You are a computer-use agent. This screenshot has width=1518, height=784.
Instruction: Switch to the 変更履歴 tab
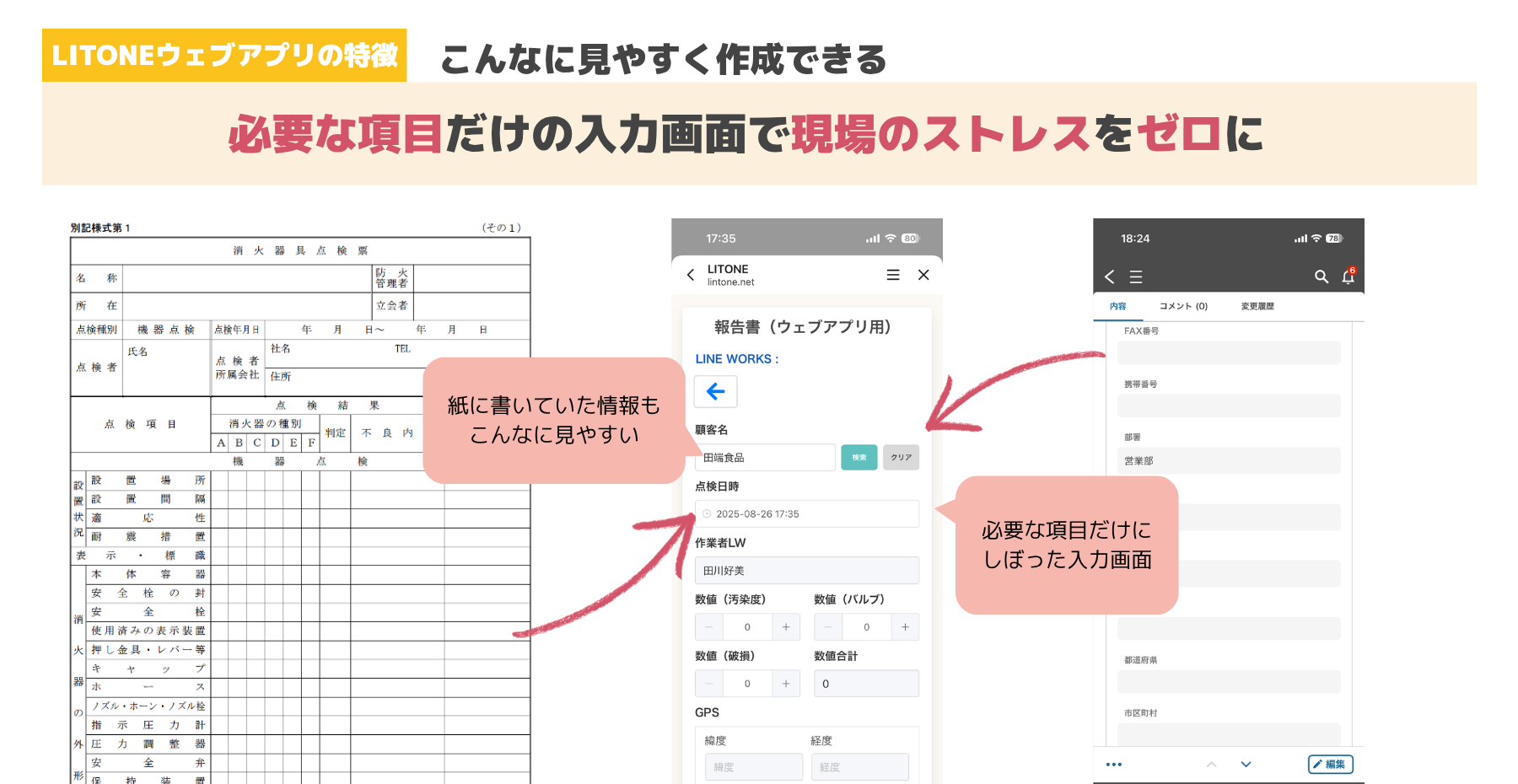pos(1257,306)
